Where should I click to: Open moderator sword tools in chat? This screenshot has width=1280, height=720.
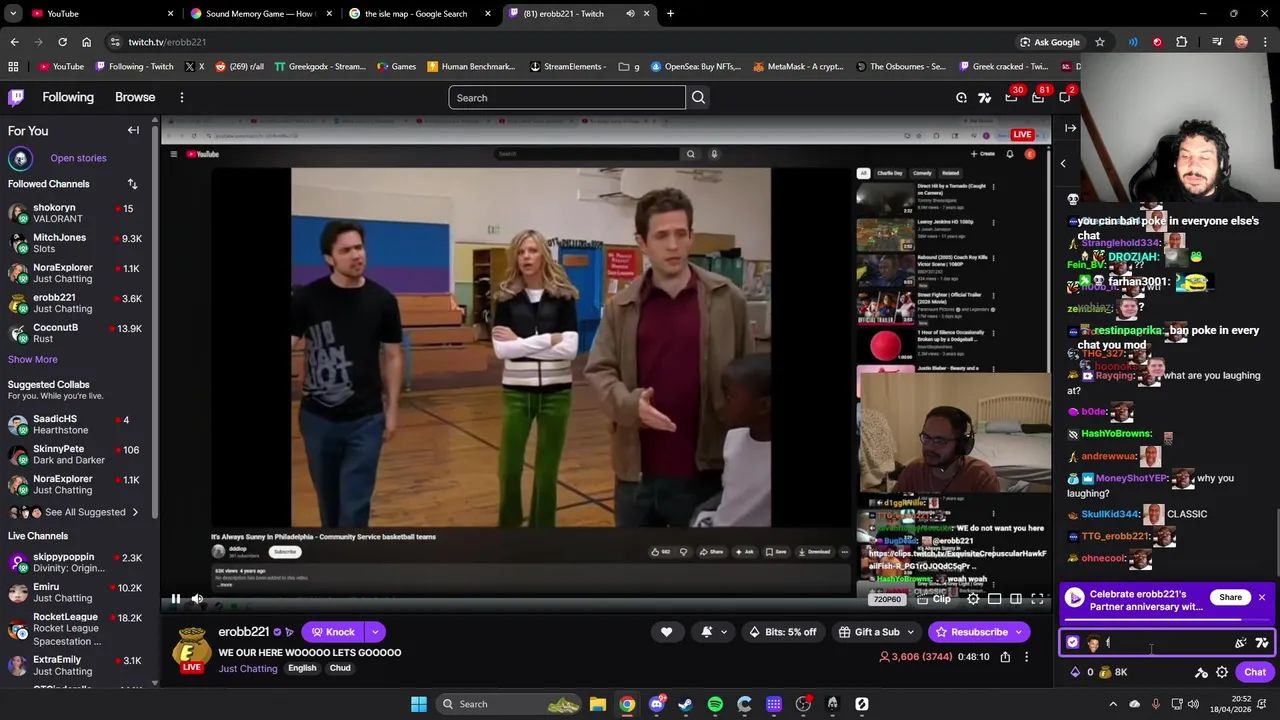[1201, 672]
